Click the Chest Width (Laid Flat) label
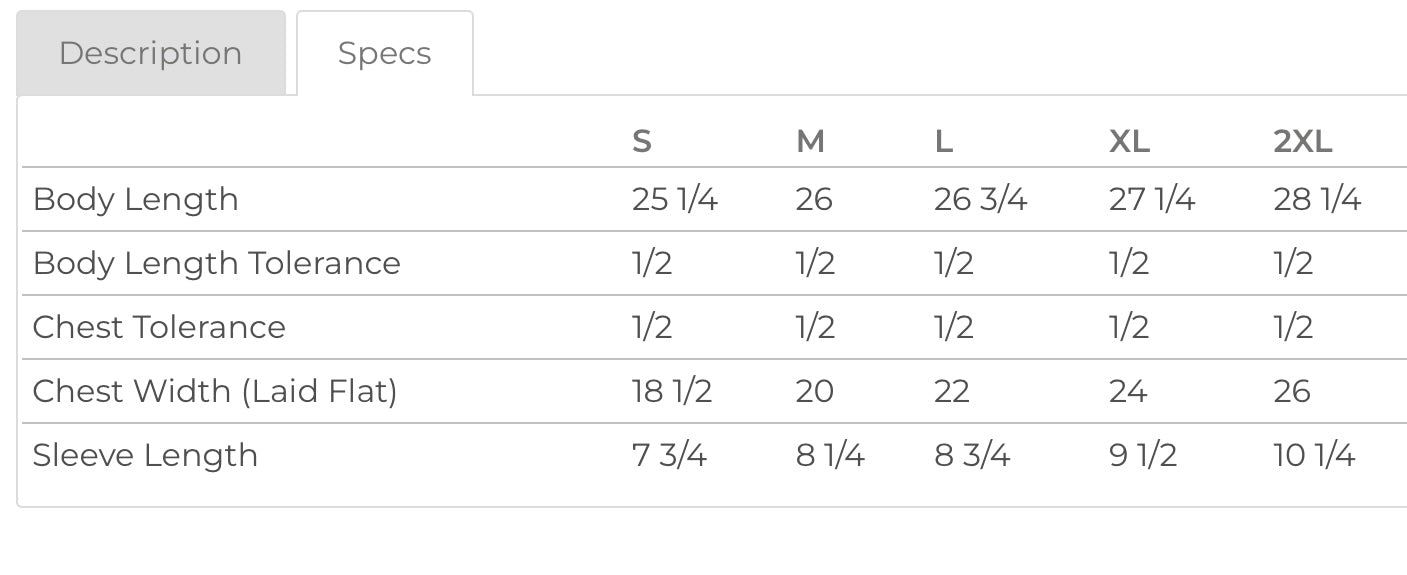The image size is (1407, 575). pyautogui.click(x=215, y=391)
